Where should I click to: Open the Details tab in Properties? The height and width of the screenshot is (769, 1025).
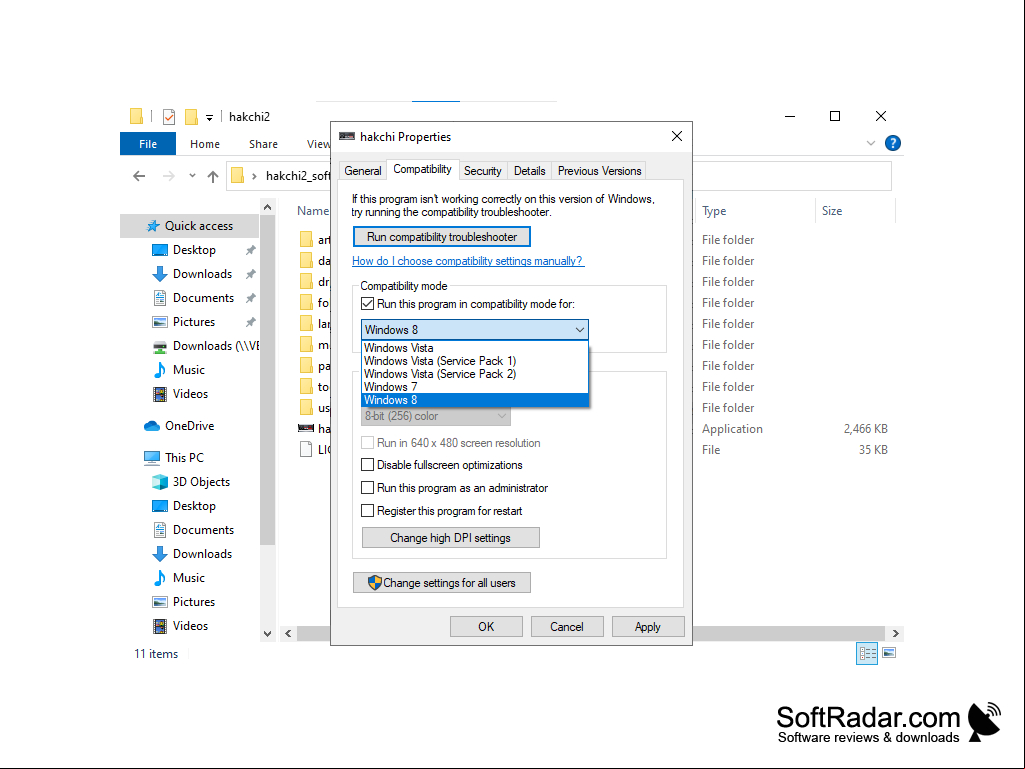(529, 171)
